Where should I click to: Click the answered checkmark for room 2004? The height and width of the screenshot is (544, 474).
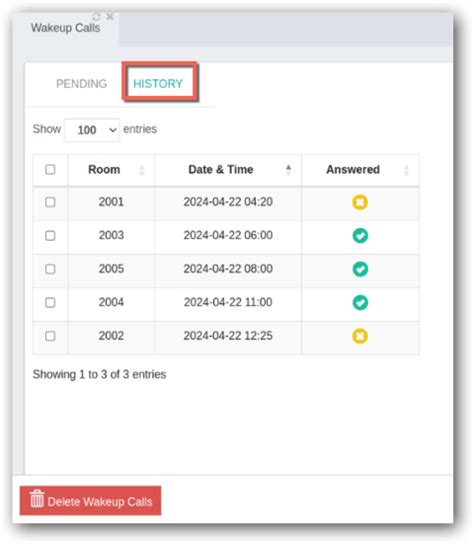coord(360,303)
